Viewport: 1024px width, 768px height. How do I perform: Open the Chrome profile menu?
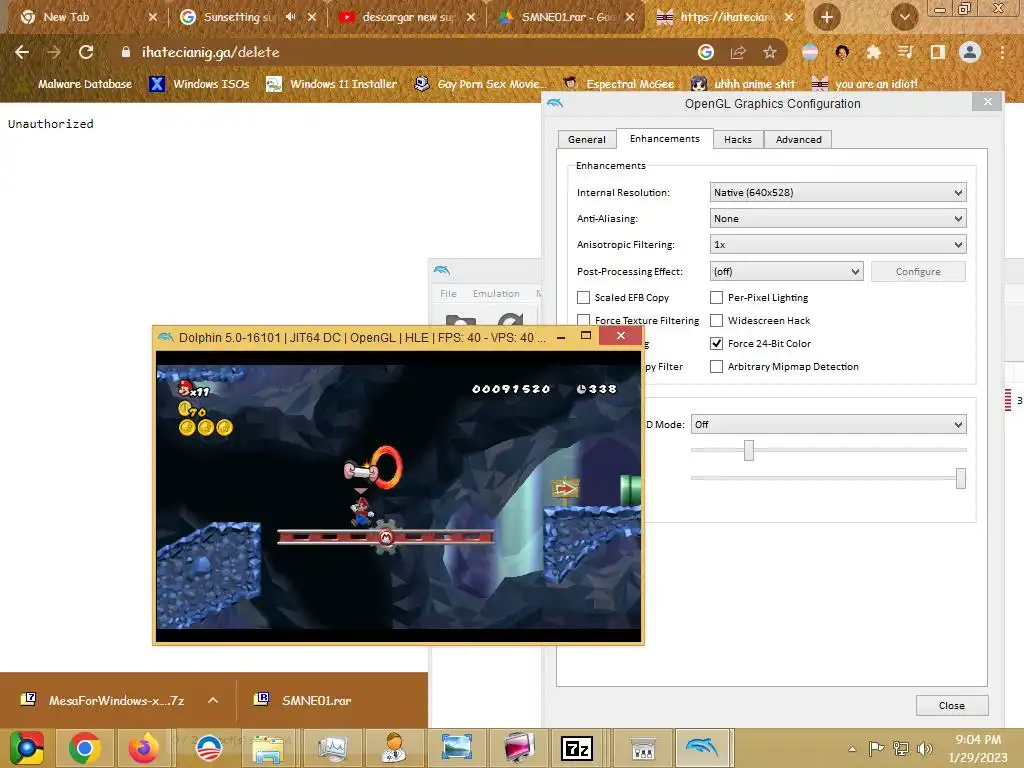[x=970, y=52]
